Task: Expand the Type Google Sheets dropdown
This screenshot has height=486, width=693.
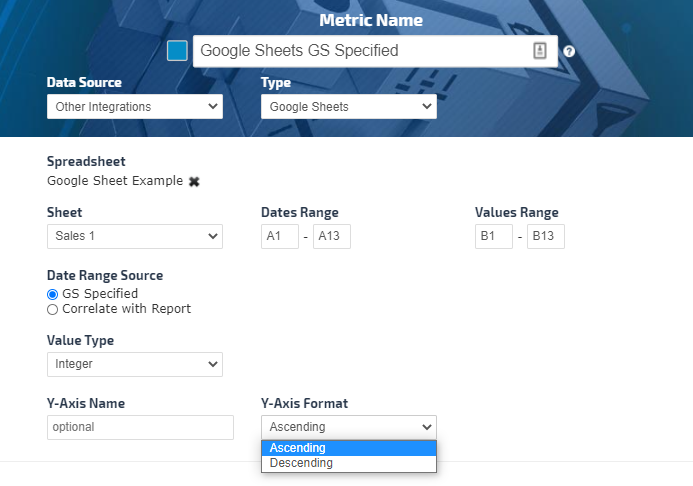Action: 348,107
